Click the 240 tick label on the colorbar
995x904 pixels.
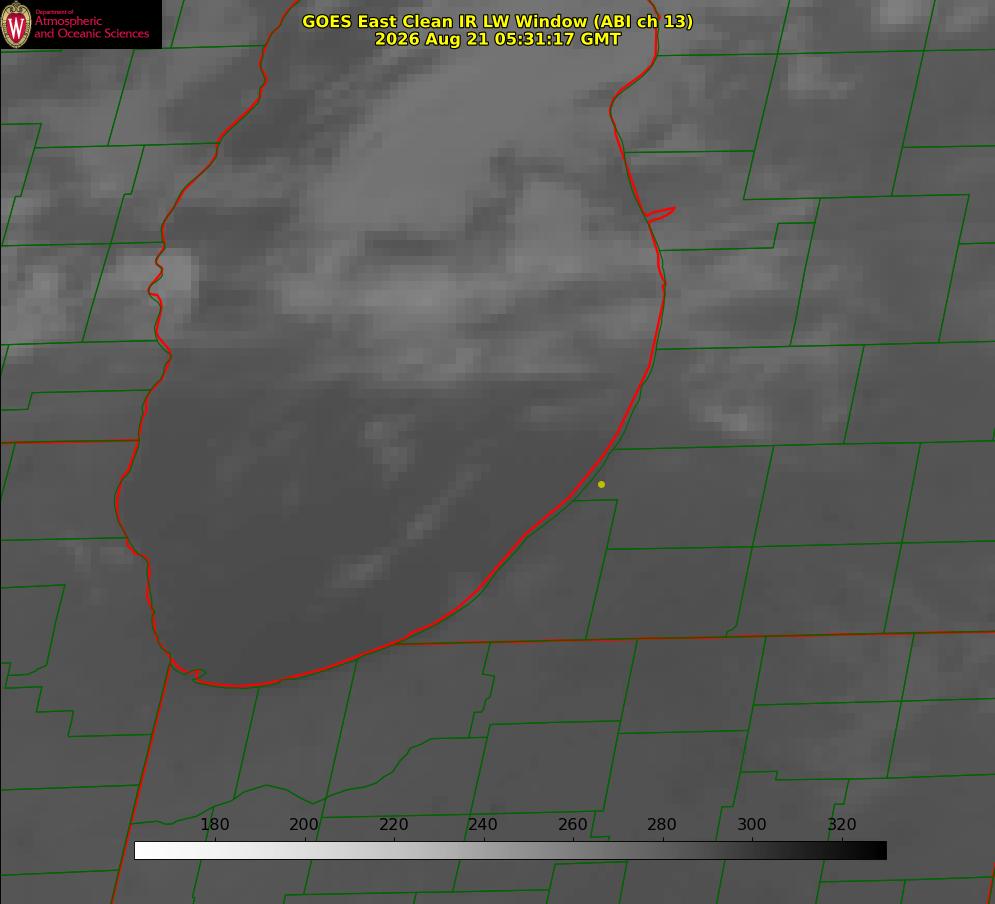[x=483, y=824]
